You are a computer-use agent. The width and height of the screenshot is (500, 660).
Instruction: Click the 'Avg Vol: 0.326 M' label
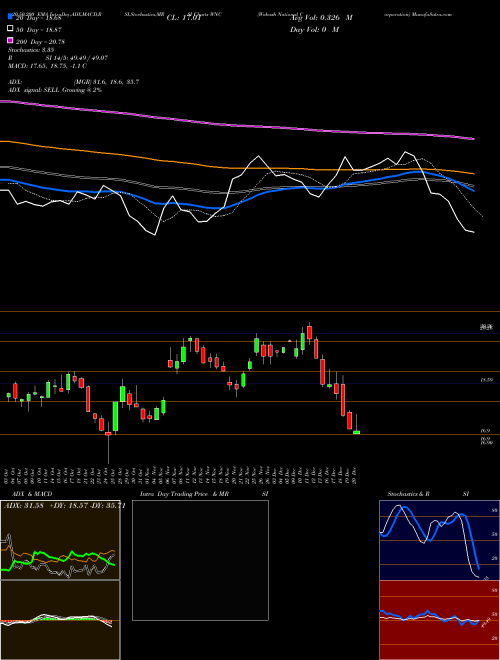coord(322,18)
